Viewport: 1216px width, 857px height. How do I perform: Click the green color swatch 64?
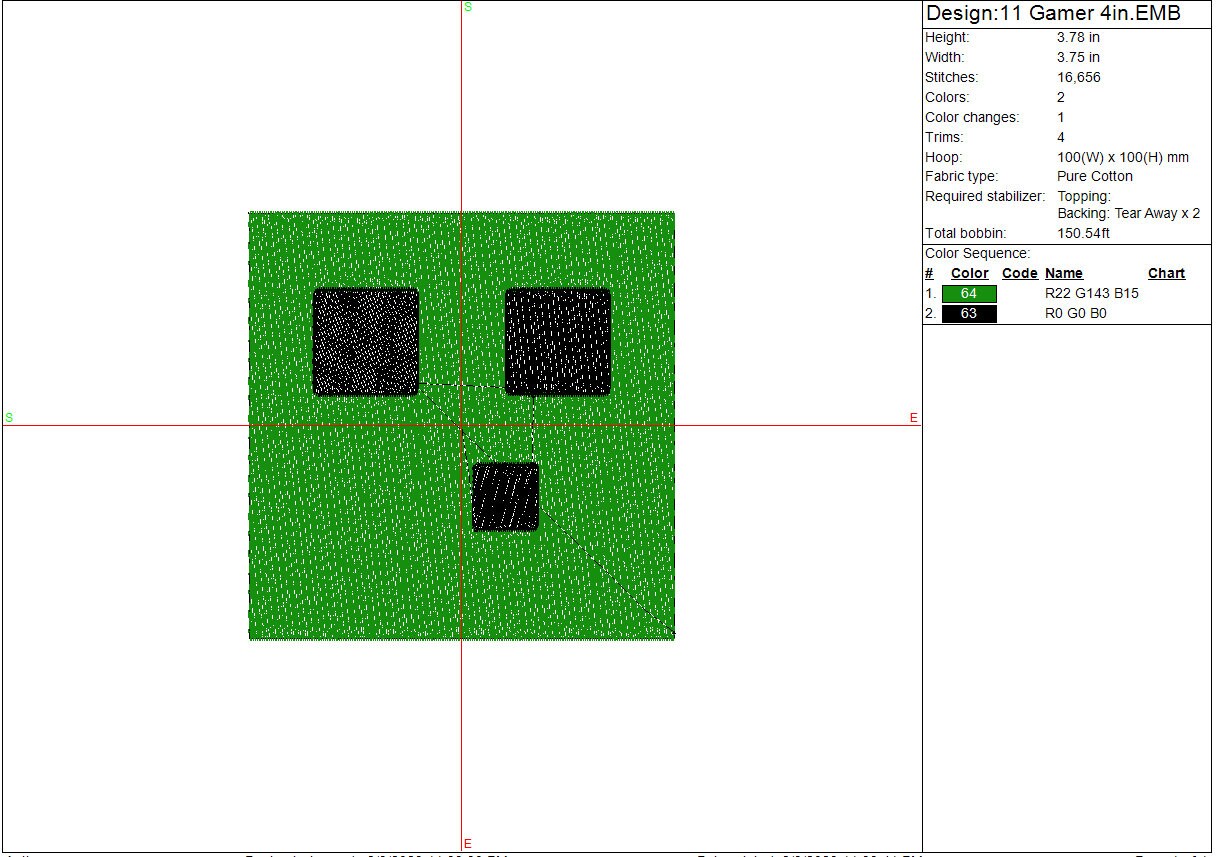coord(969,294)
